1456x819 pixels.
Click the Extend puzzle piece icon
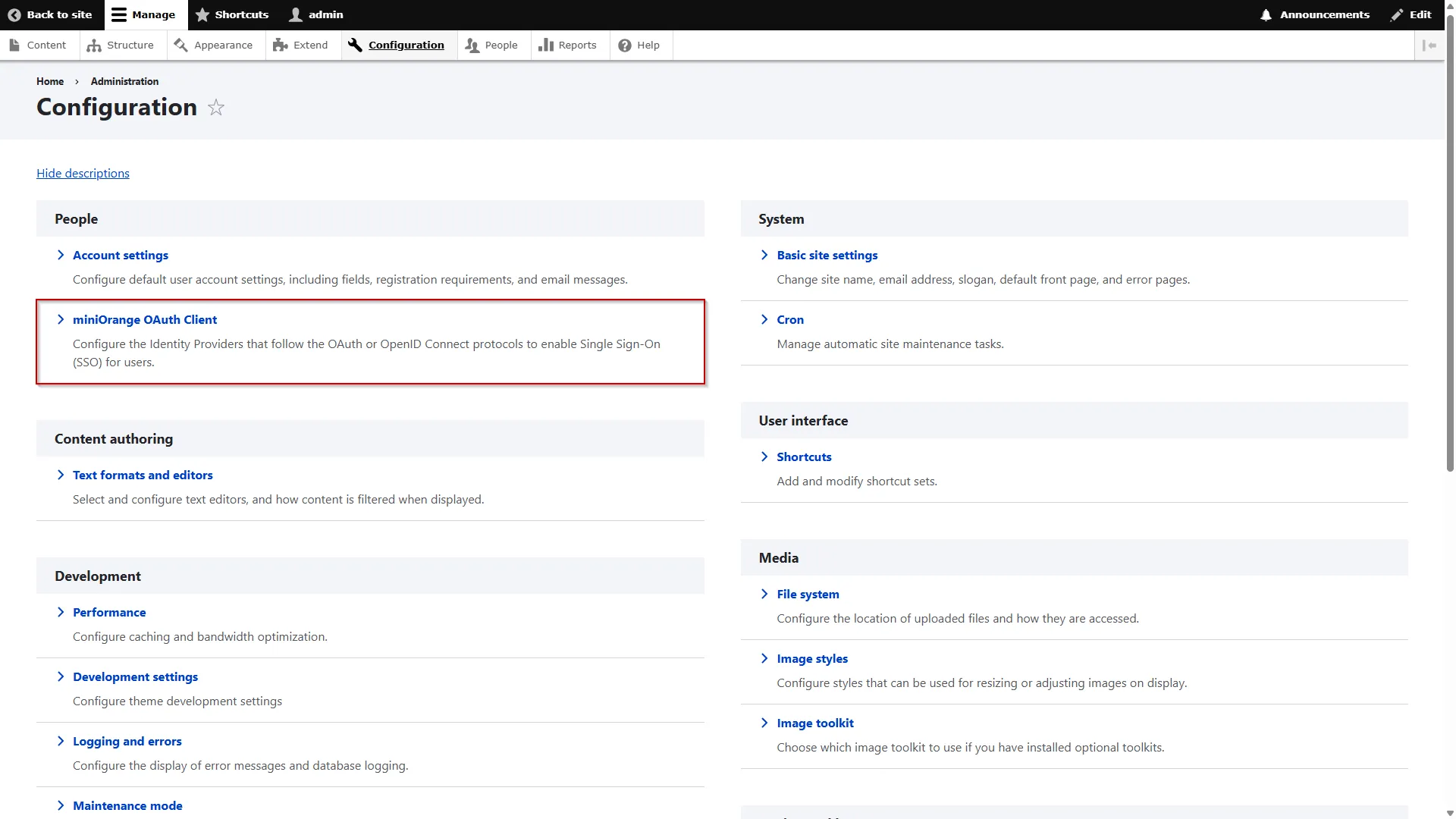click(281, 45)
